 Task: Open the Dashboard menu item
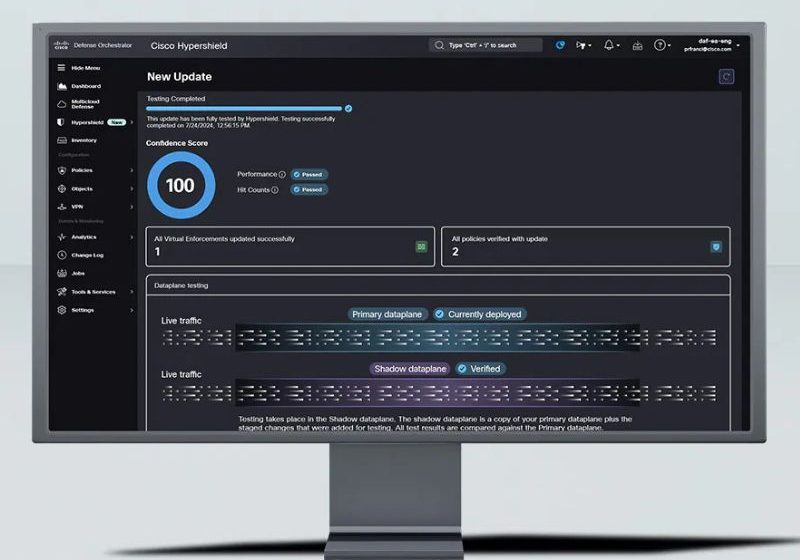[86, 86]
